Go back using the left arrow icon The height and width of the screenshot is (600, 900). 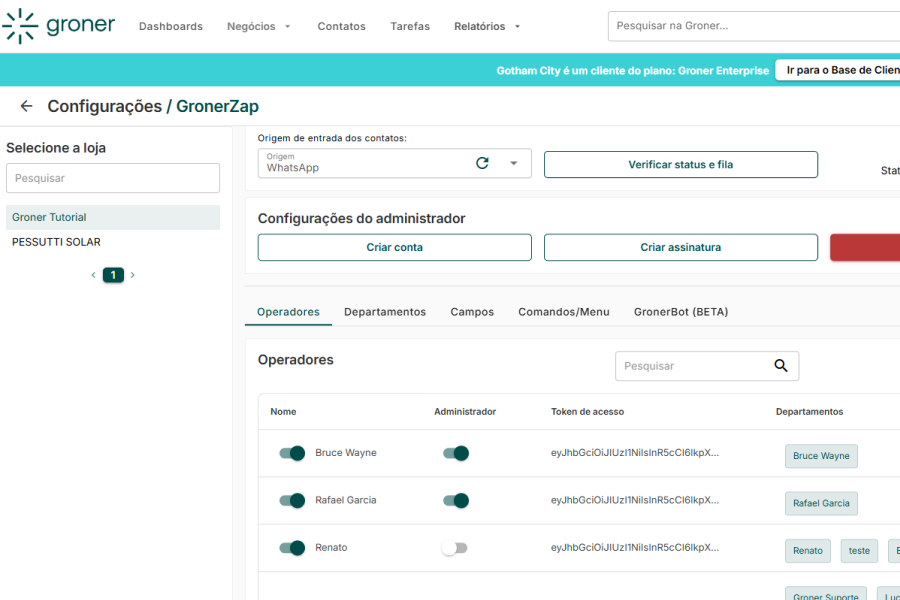click(26, 106)
